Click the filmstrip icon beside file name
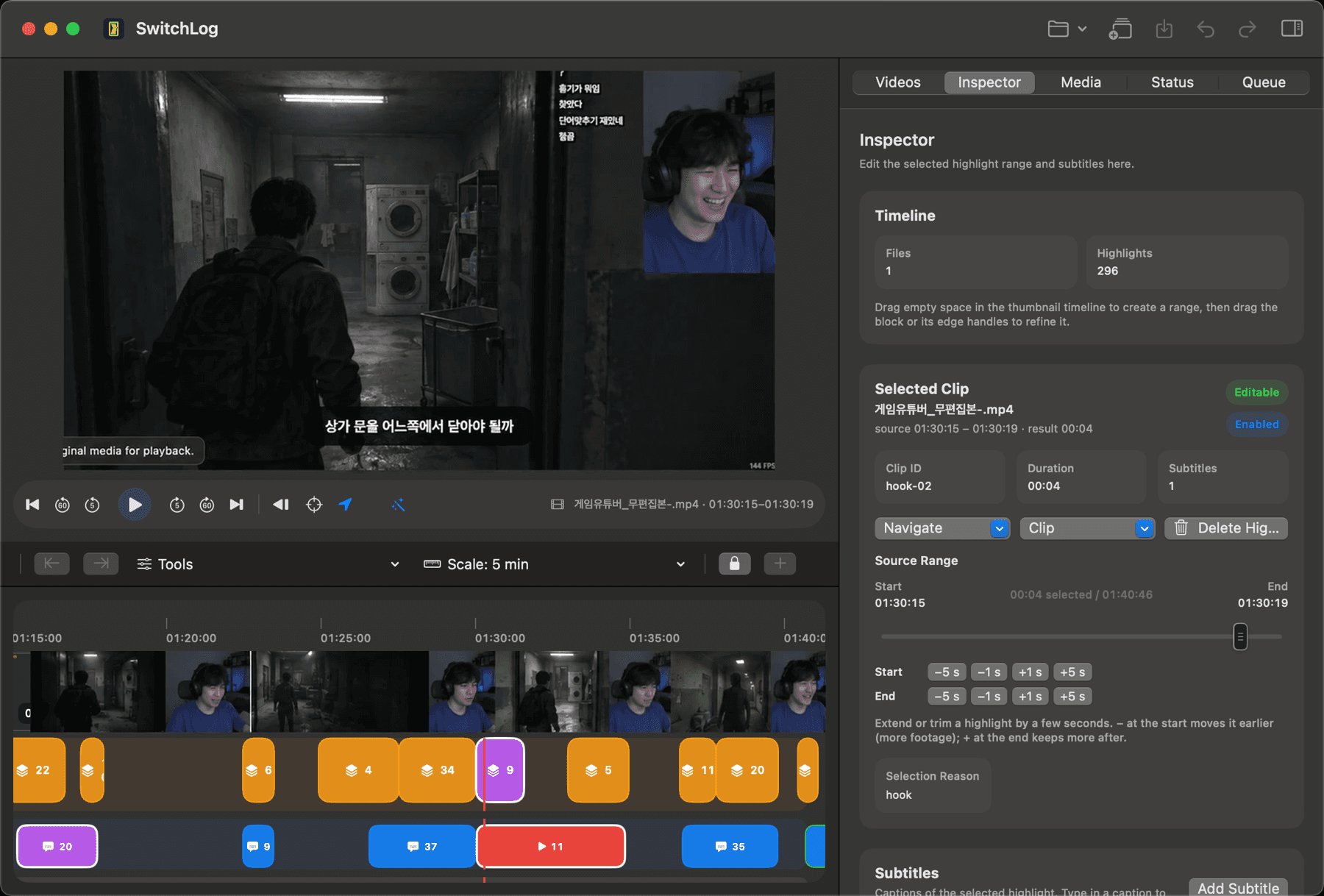 558,505
